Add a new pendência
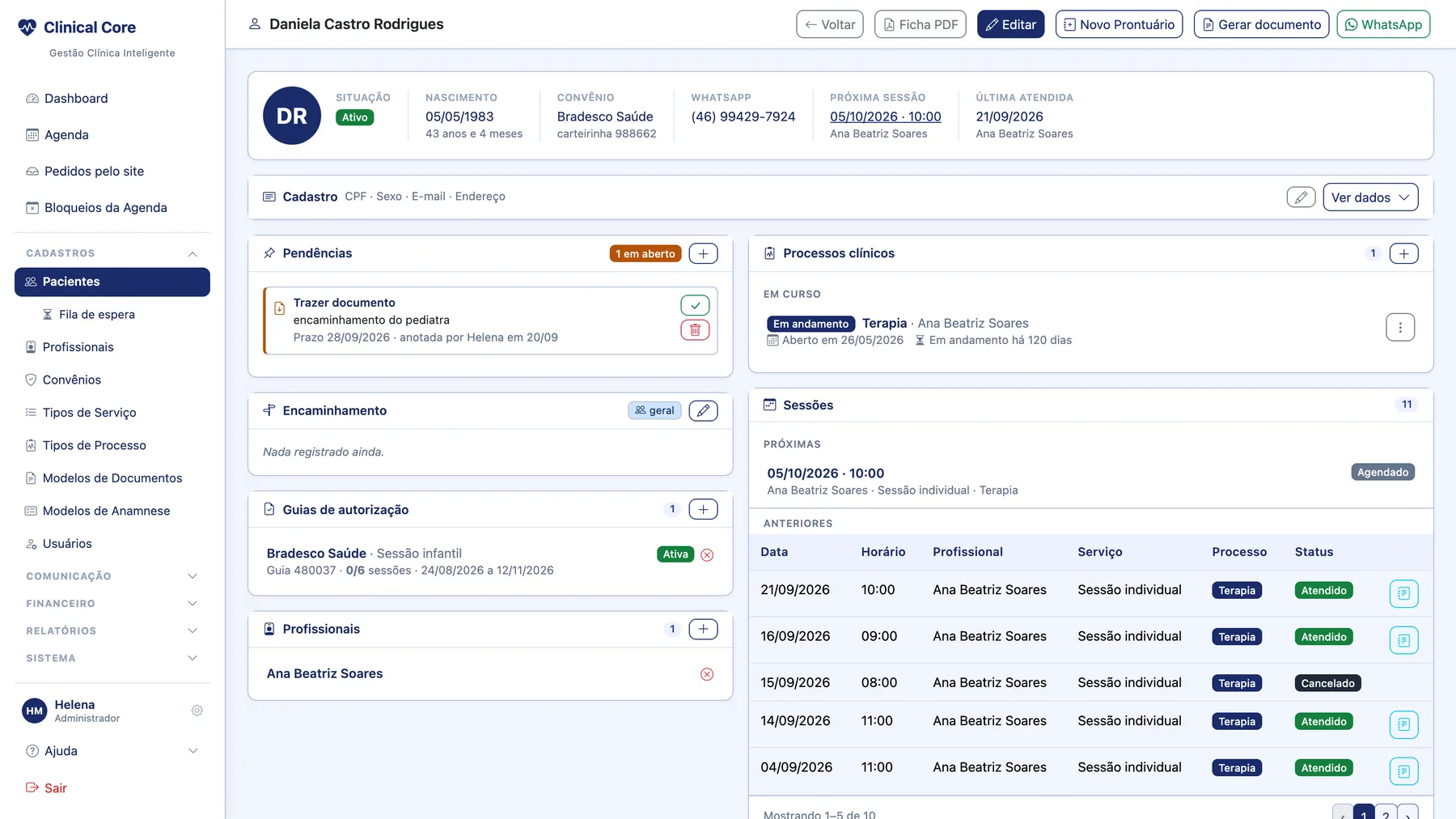The image size is (1456, 819). pos(703,253)
